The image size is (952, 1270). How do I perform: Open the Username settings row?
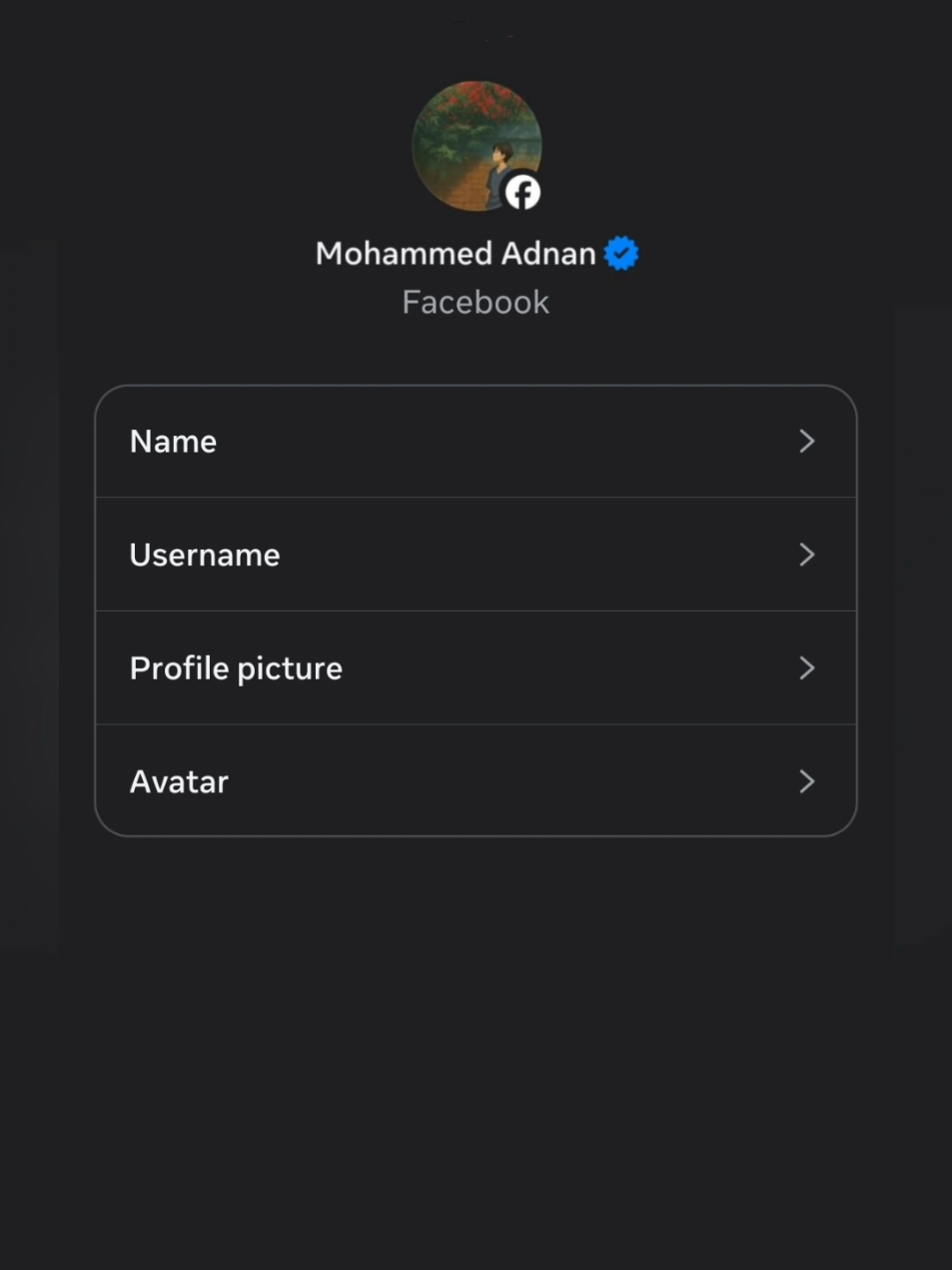coord(476,555)
